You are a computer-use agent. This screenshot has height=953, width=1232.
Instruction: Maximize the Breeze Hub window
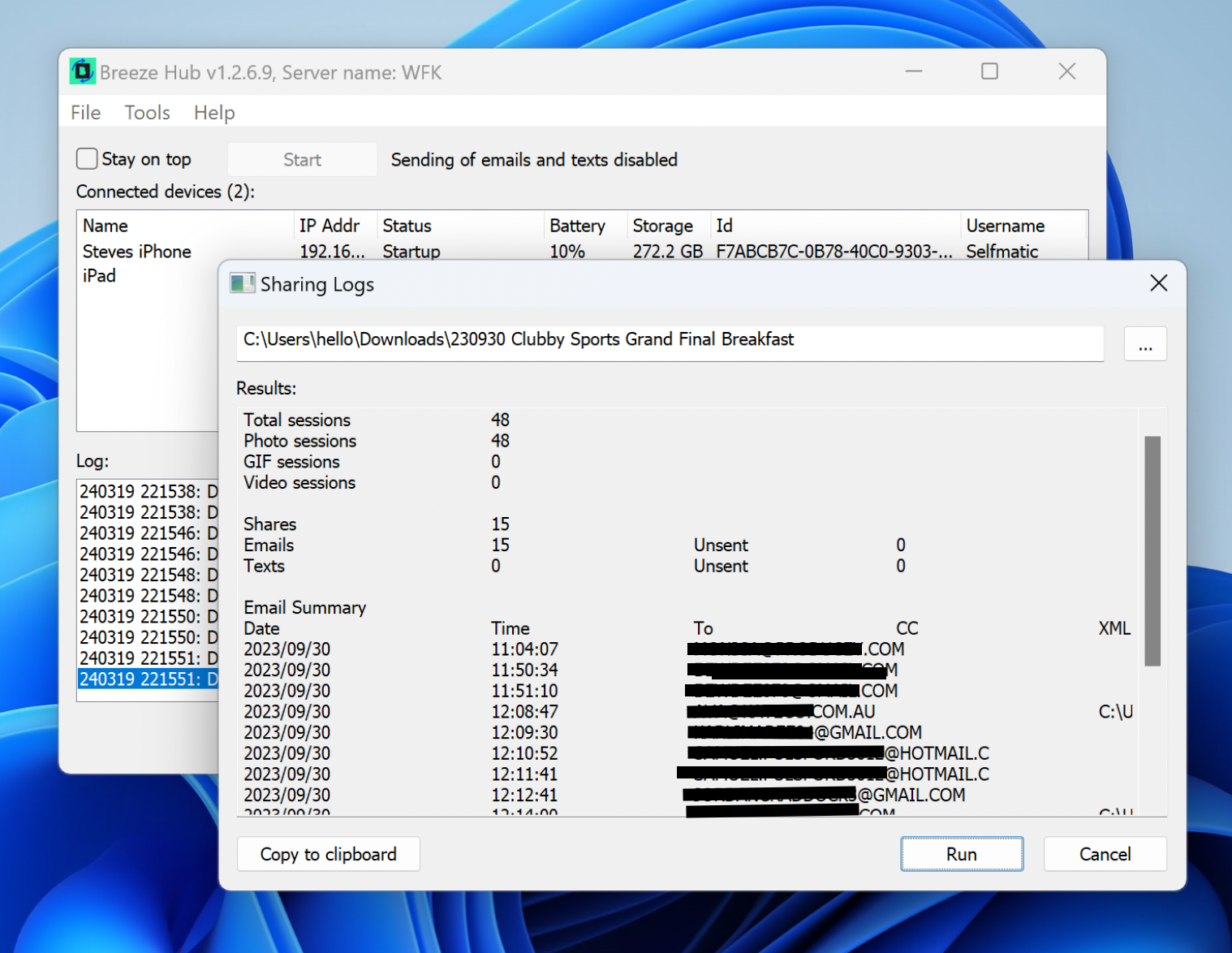click(989, 72)
